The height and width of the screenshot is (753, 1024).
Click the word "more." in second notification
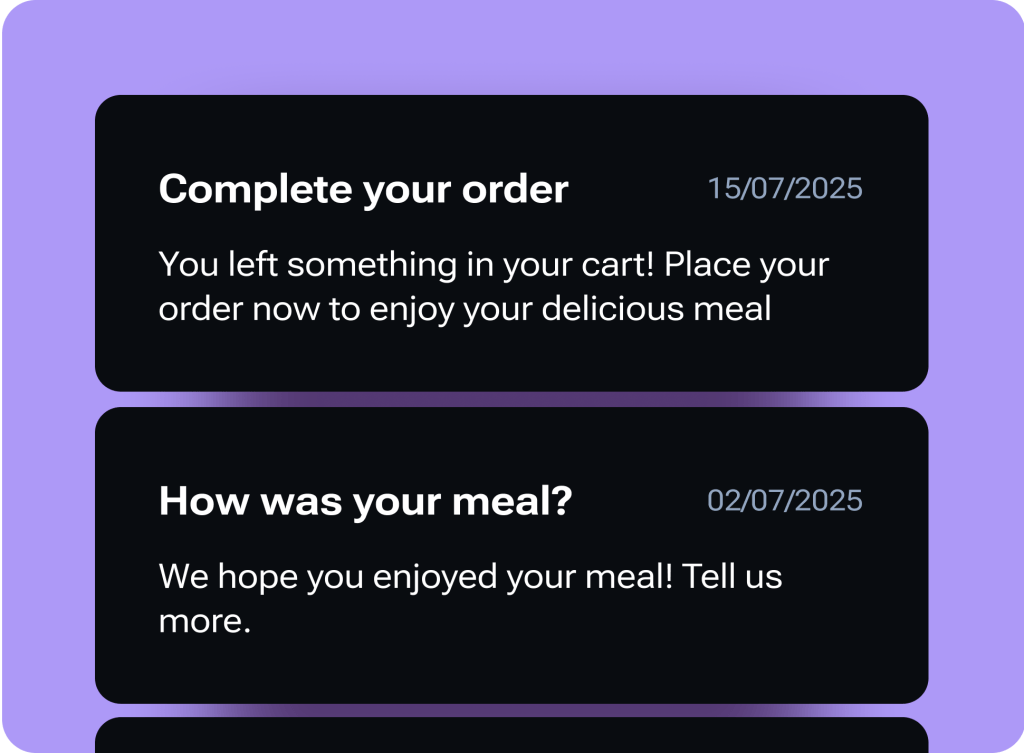tap(204, 621)
